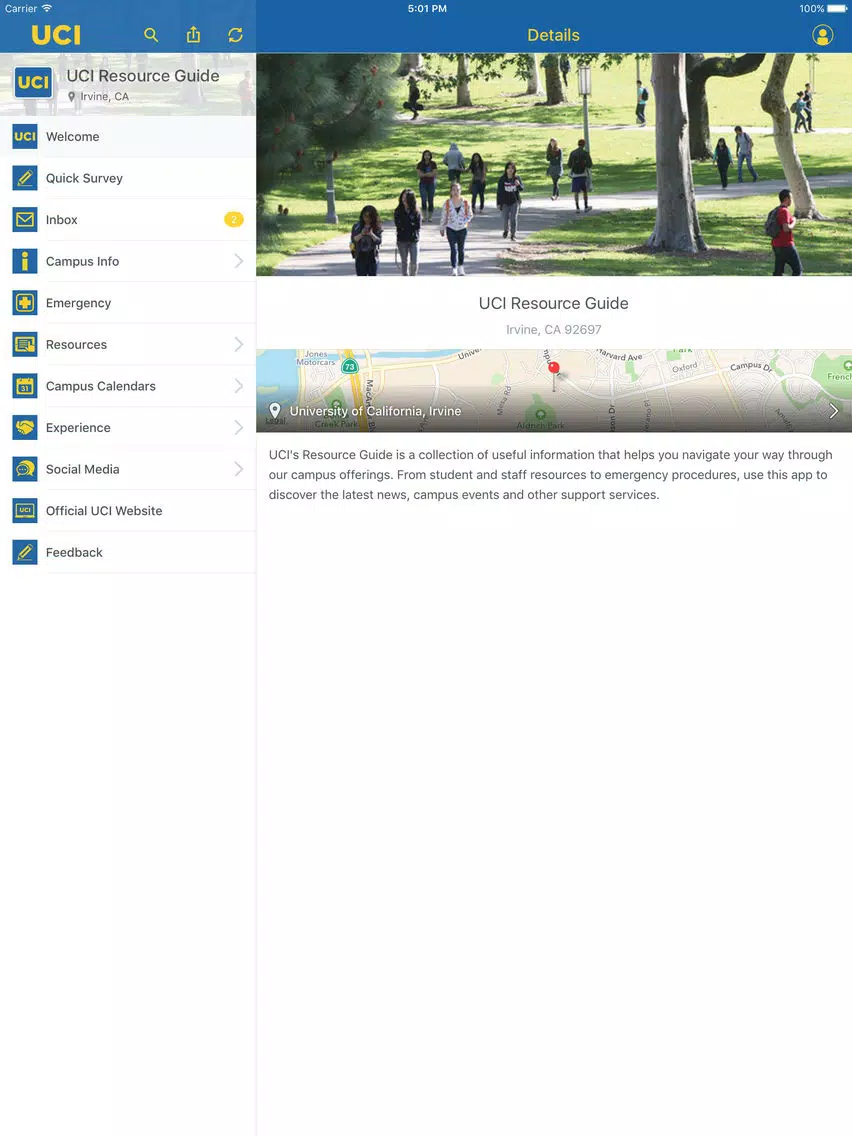Open the Social Media entry

coord(128,469)
